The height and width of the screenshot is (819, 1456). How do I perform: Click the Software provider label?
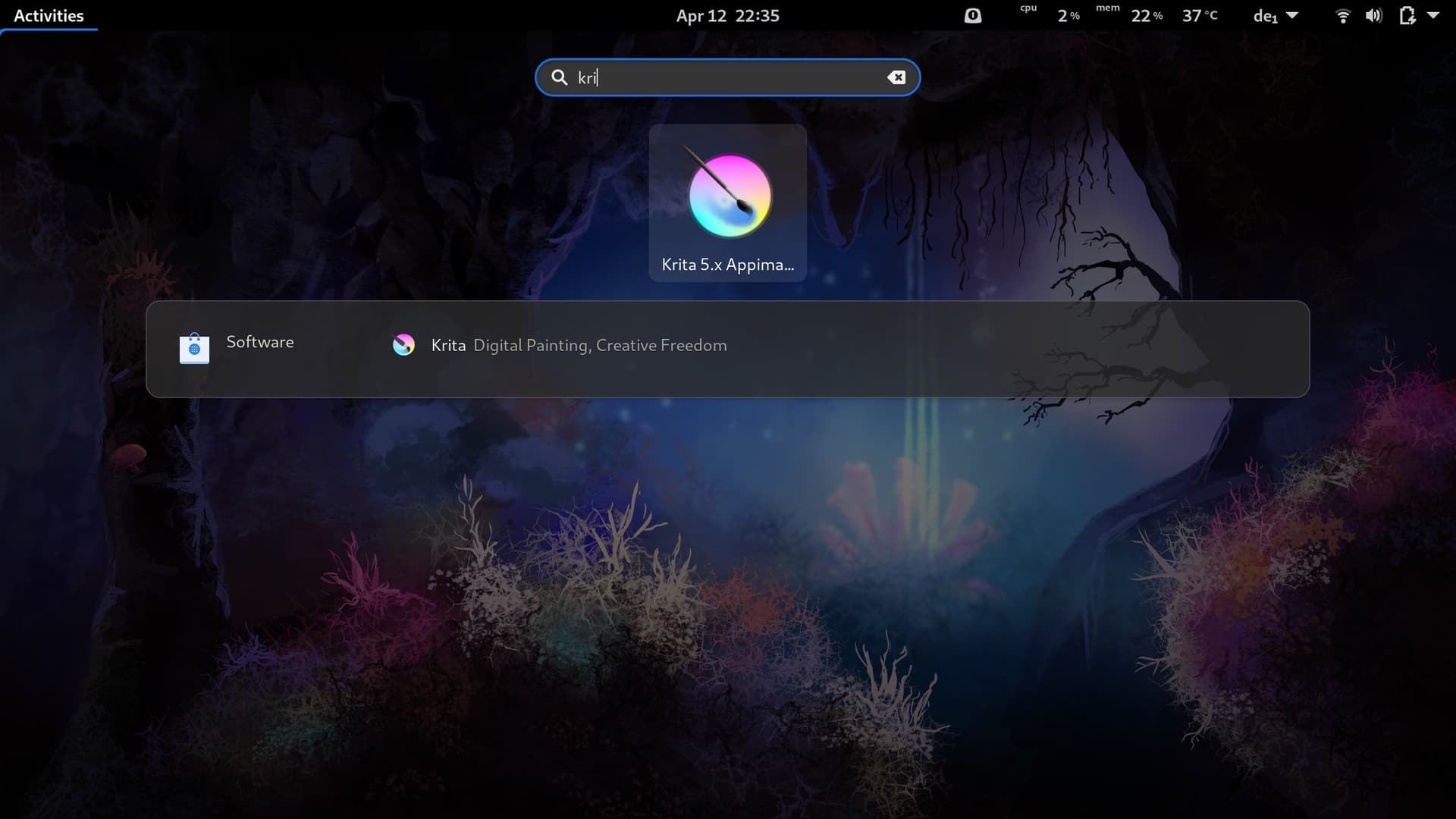coord(260,342)
